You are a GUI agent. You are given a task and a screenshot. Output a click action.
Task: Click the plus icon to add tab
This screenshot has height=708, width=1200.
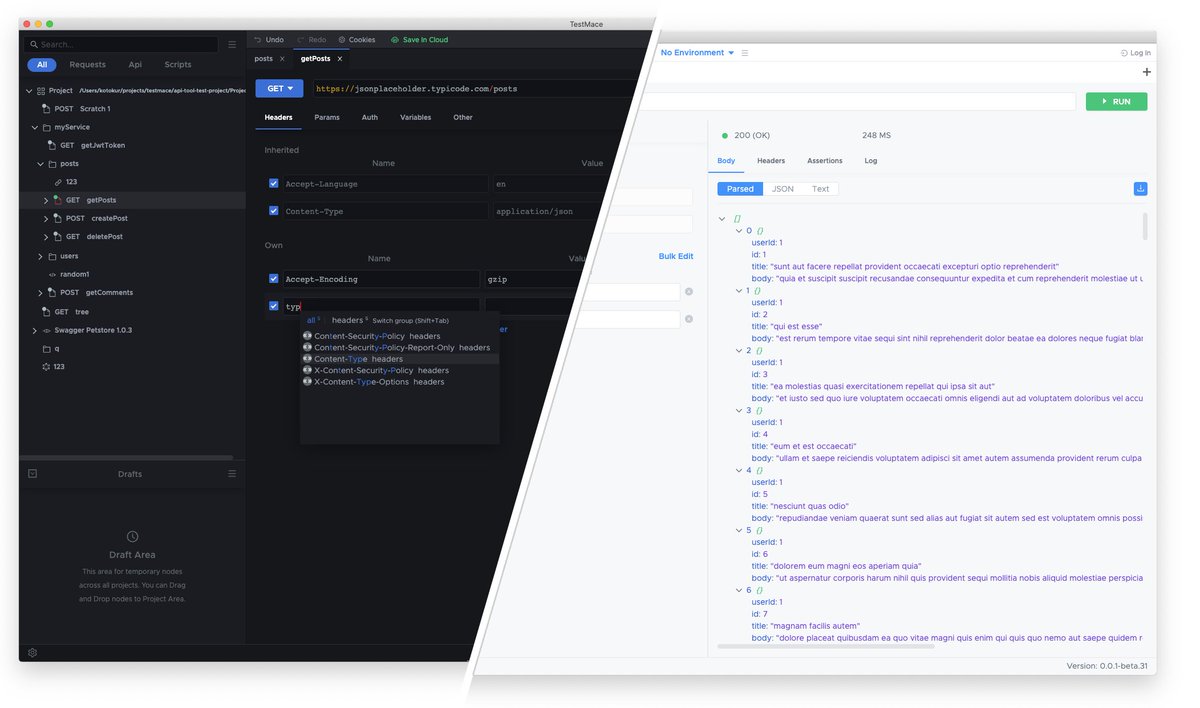pos(1147,72)
